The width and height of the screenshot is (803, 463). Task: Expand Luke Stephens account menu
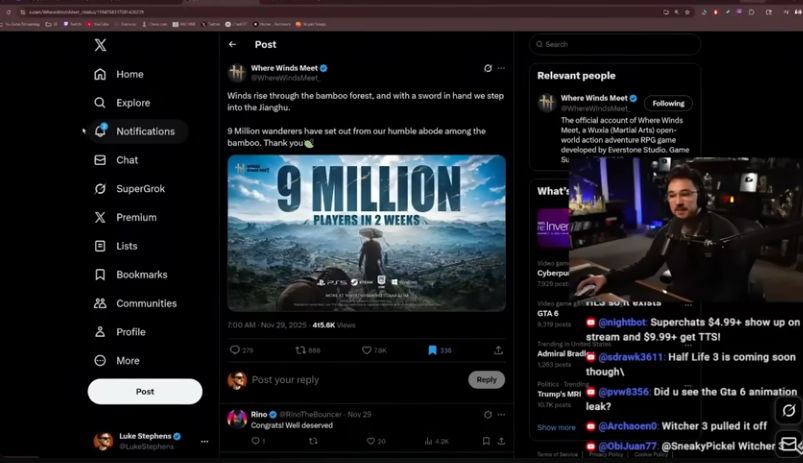[204, 441]
